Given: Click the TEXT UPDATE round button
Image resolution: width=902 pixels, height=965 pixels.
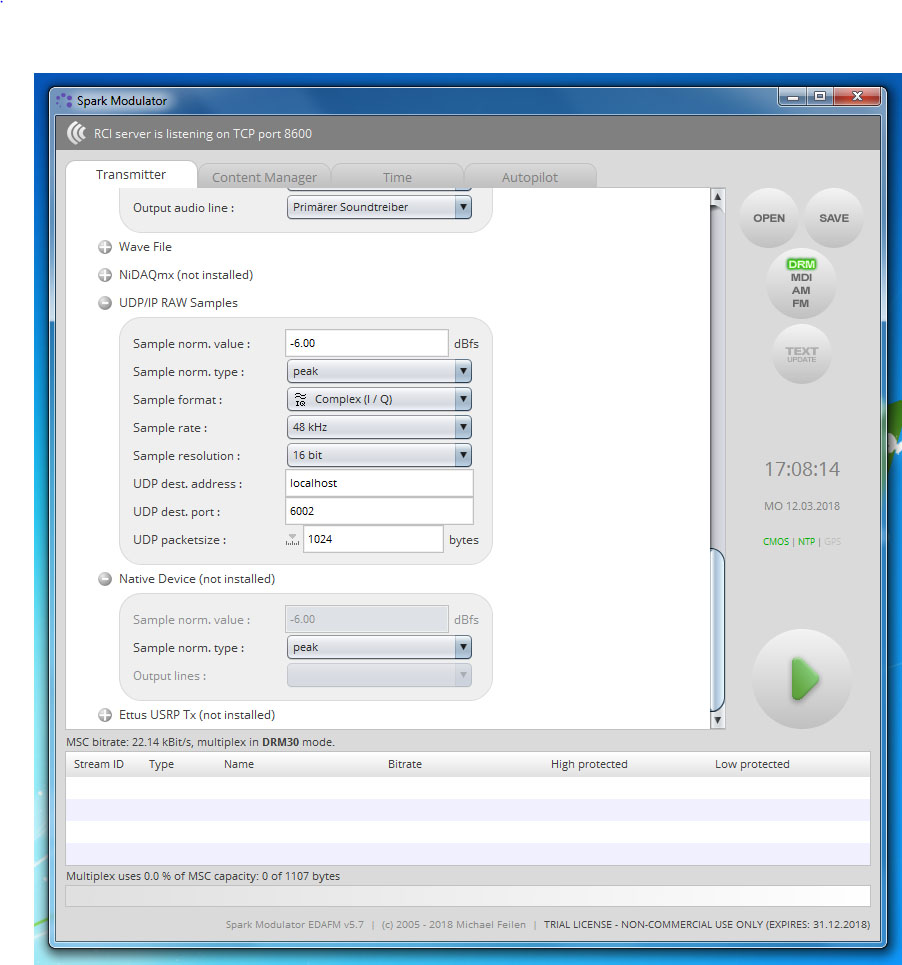Looking at the screenshot, I should point(801,354).
